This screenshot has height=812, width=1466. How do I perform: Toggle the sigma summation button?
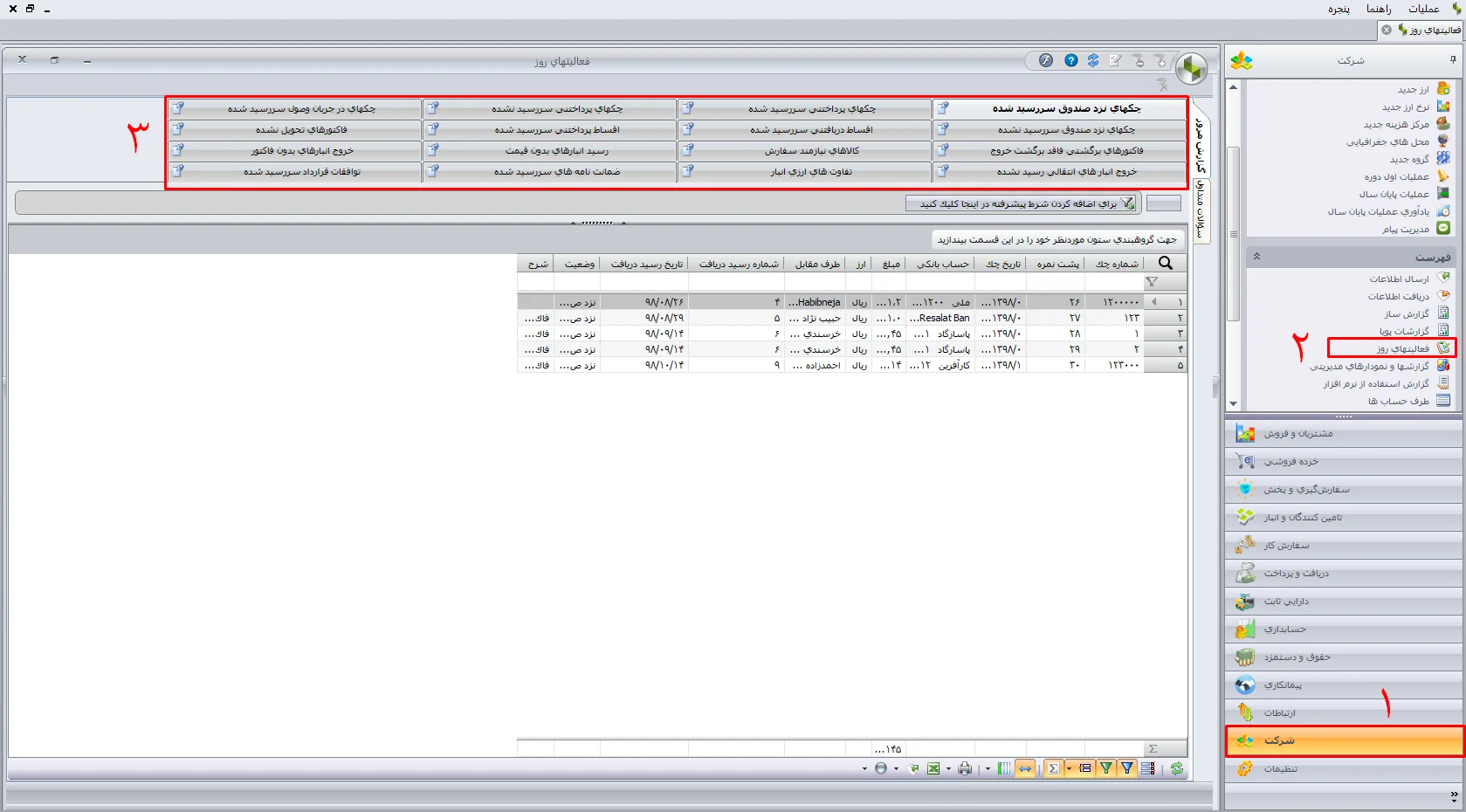[x=1054, y=768]
